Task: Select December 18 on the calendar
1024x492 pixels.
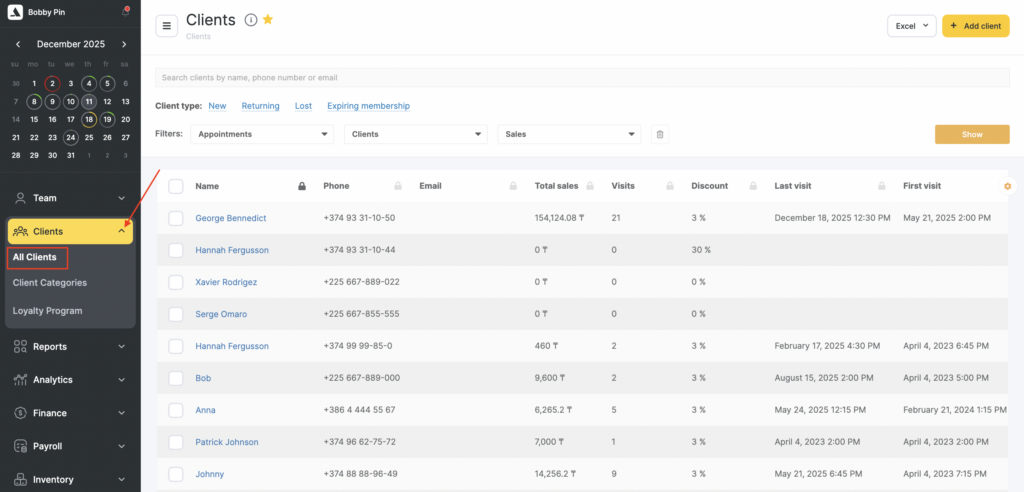Action: [89, 119]
